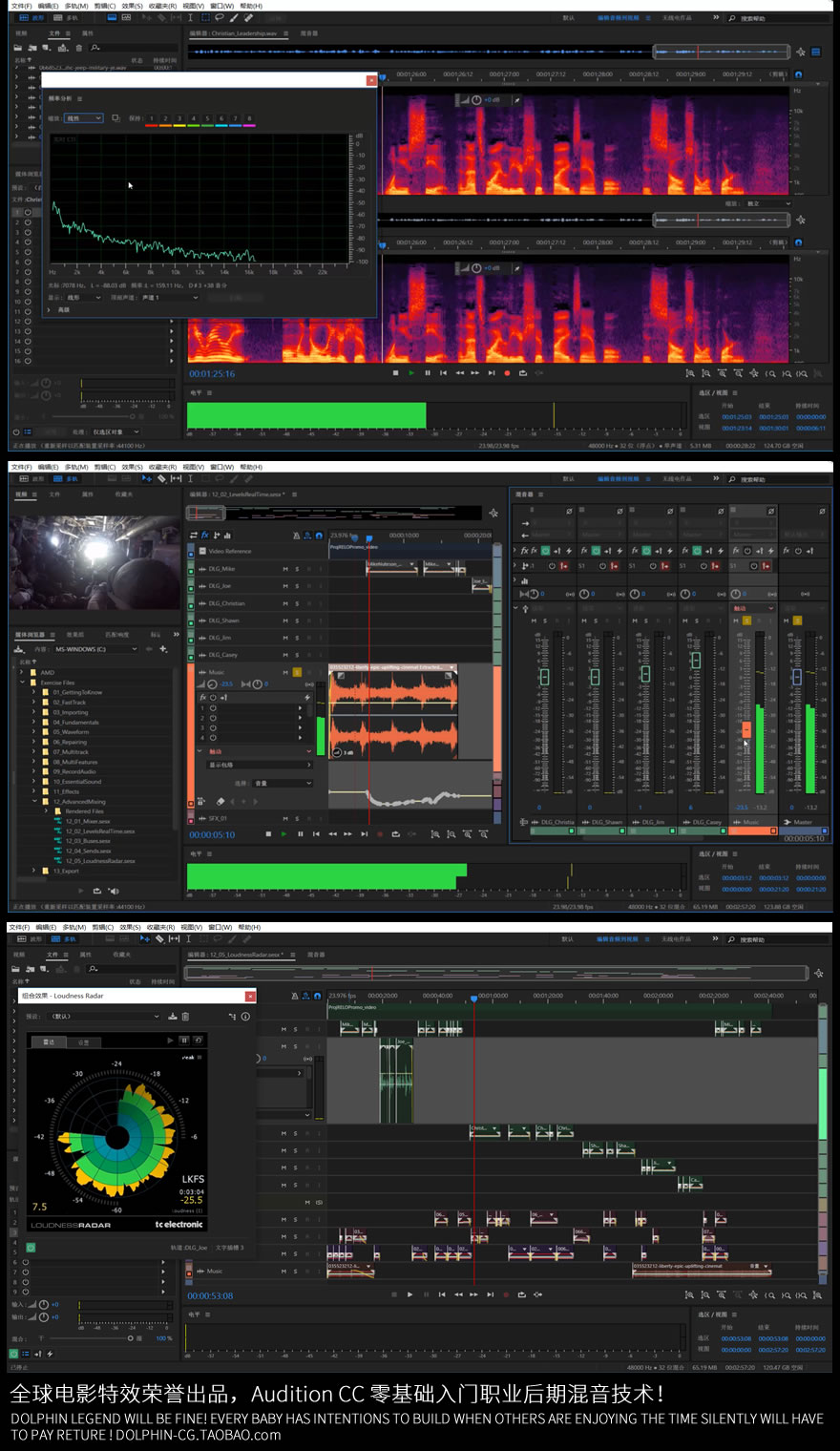Viewport: 840px width, 1451px height.
Task: Play audio in editor showing 00:01:25:16
Action: tap(411, 373)
